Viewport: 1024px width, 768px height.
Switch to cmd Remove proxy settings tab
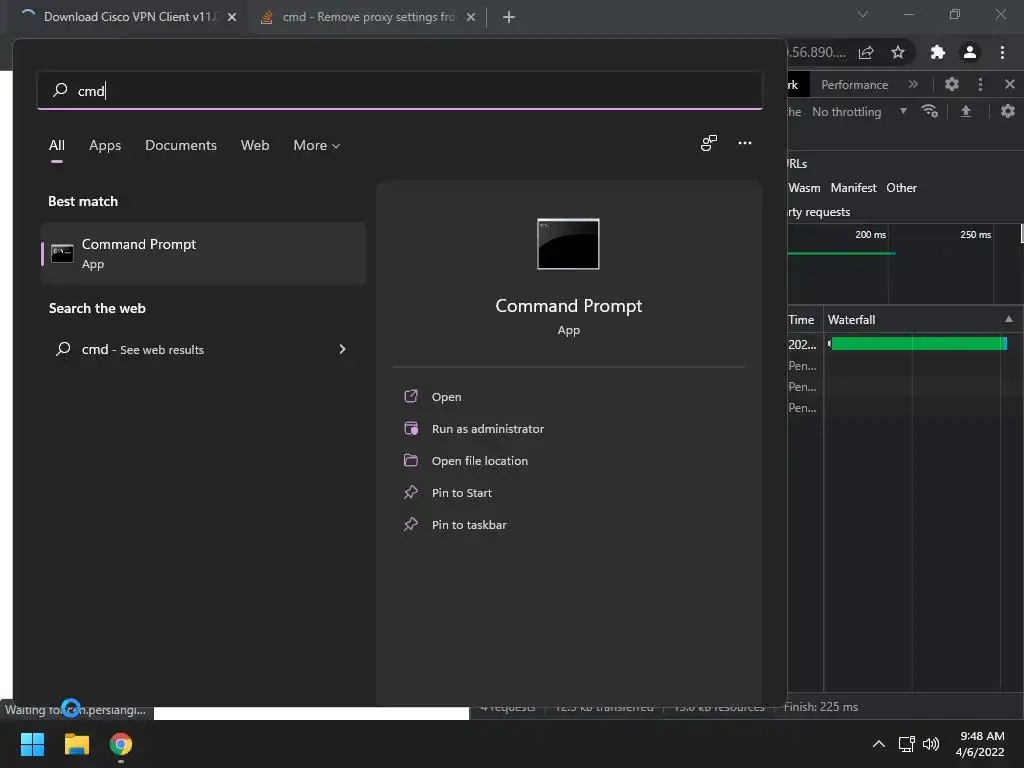tap(368, 17)
